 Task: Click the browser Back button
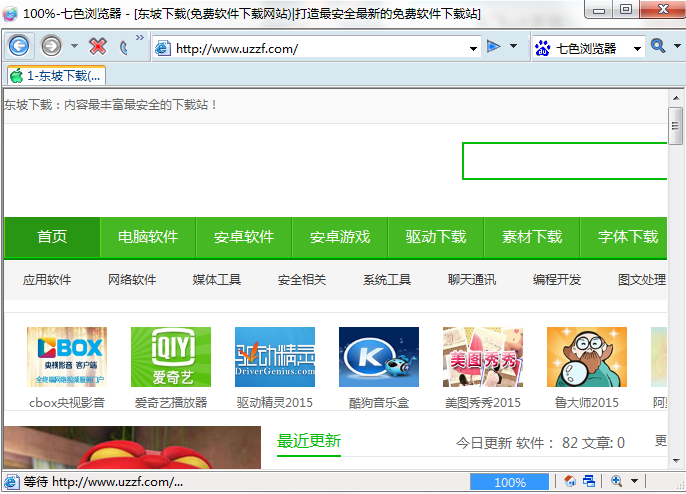[20, 46]
